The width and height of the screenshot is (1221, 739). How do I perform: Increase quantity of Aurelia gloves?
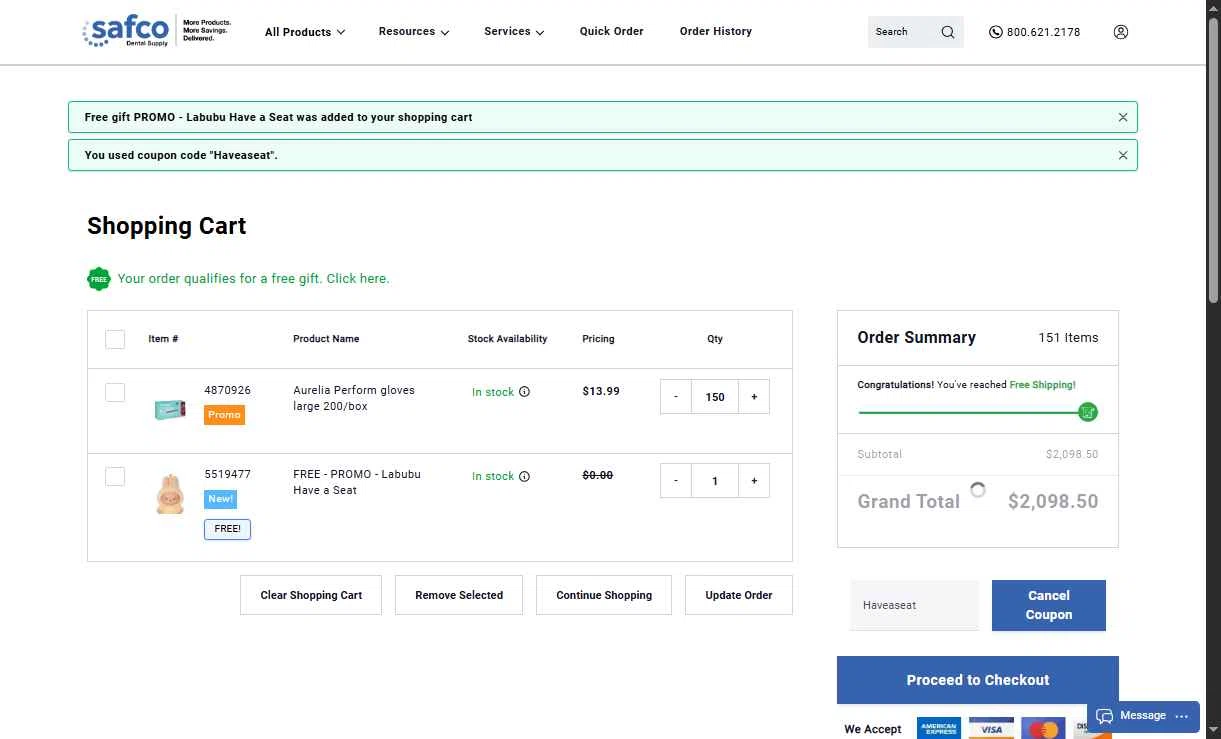[x=754, y=397]
